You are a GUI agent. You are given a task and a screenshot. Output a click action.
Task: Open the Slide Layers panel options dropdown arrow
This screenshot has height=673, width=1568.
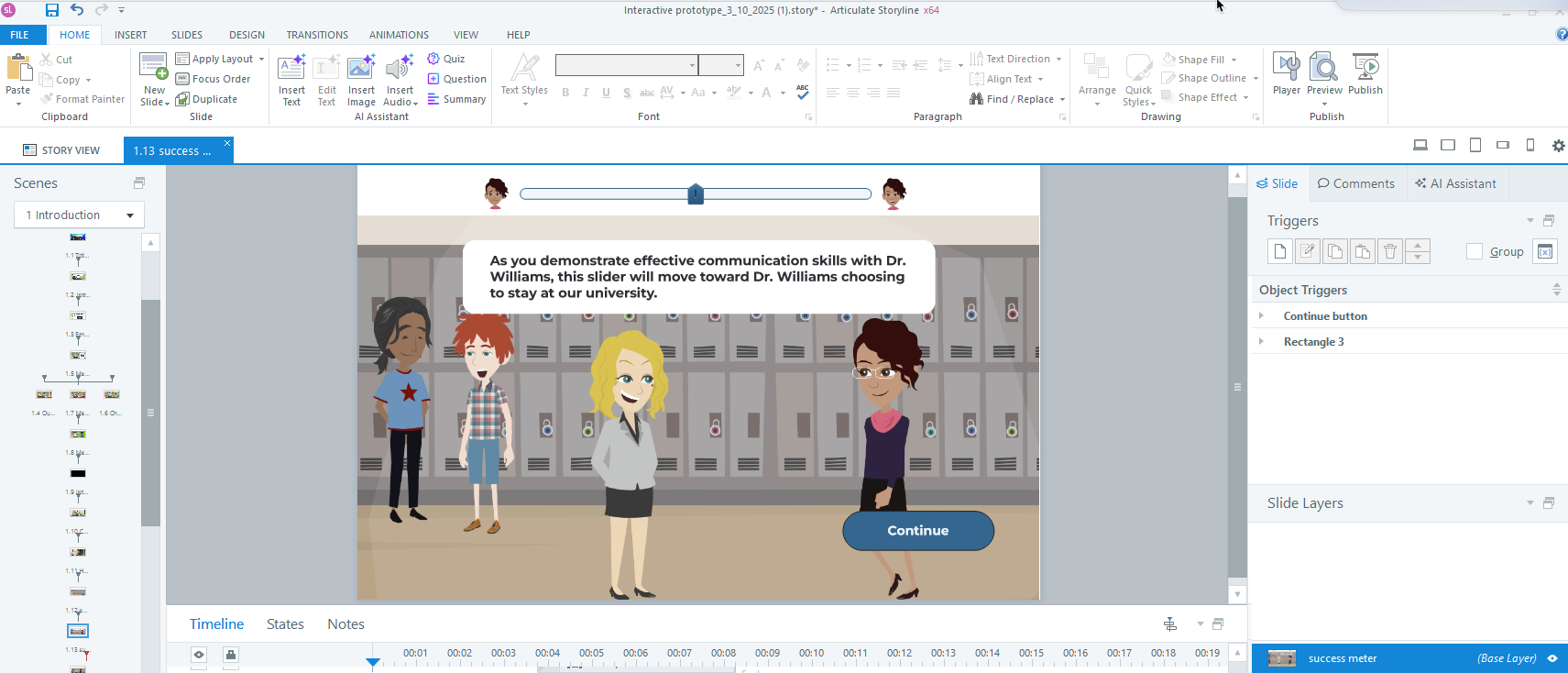1530,502
